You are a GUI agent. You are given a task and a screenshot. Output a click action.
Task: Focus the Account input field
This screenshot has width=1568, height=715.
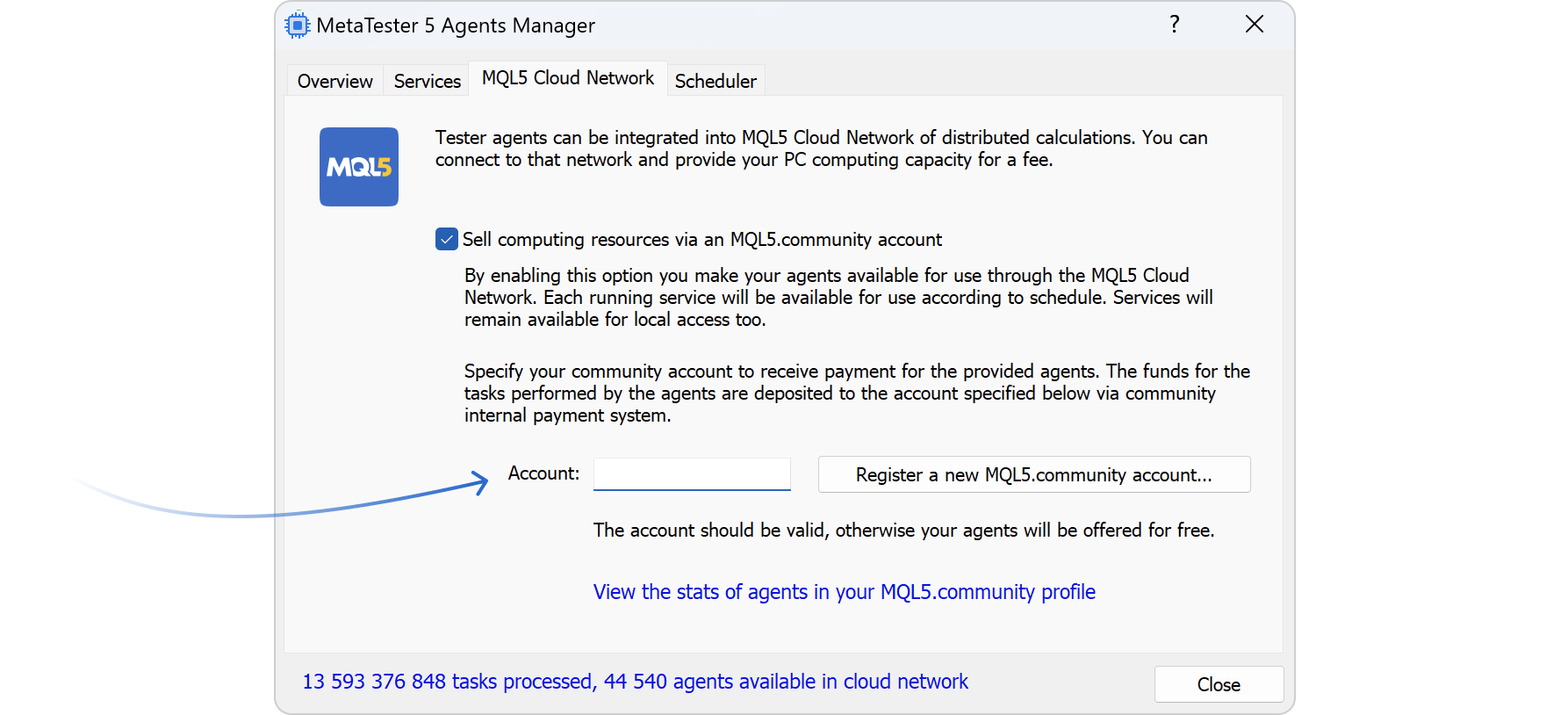coord(692,474)
